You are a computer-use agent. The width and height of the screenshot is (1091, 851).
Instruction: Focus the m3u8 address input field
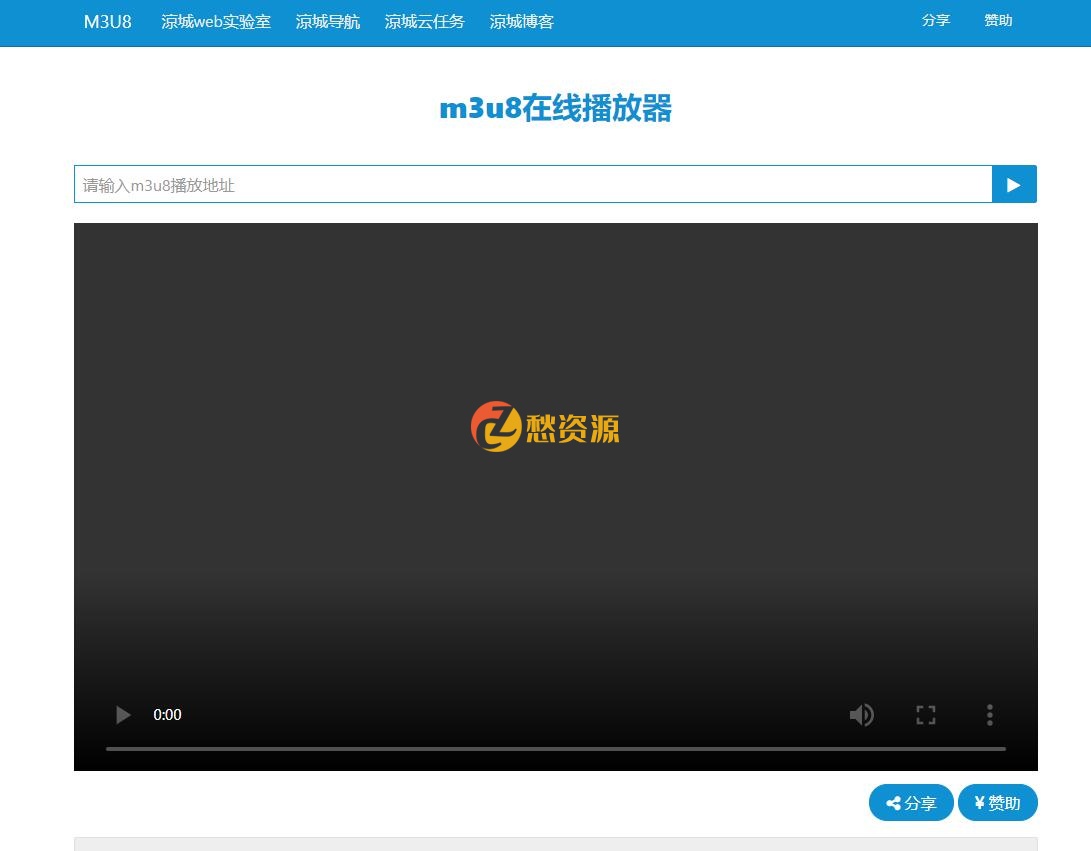532,184
